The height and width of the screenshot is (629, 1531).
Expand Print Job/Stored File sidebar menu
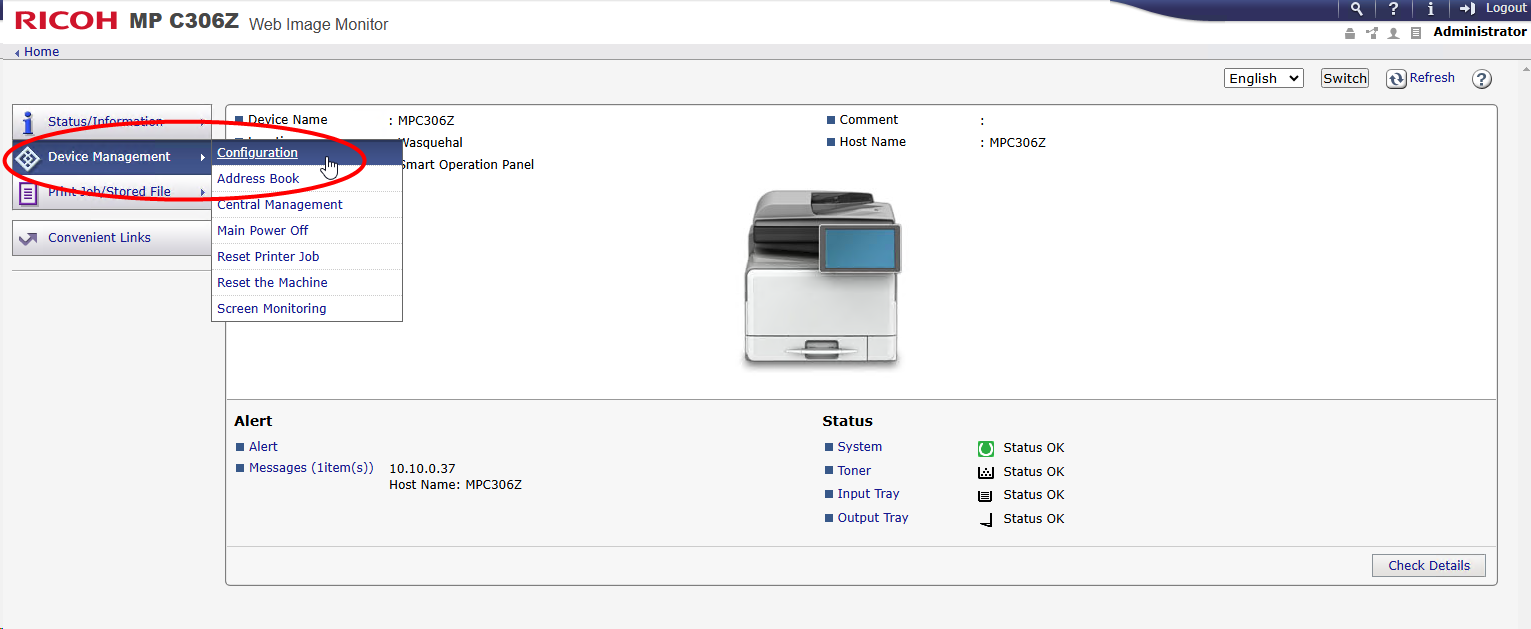click(112, 192)
